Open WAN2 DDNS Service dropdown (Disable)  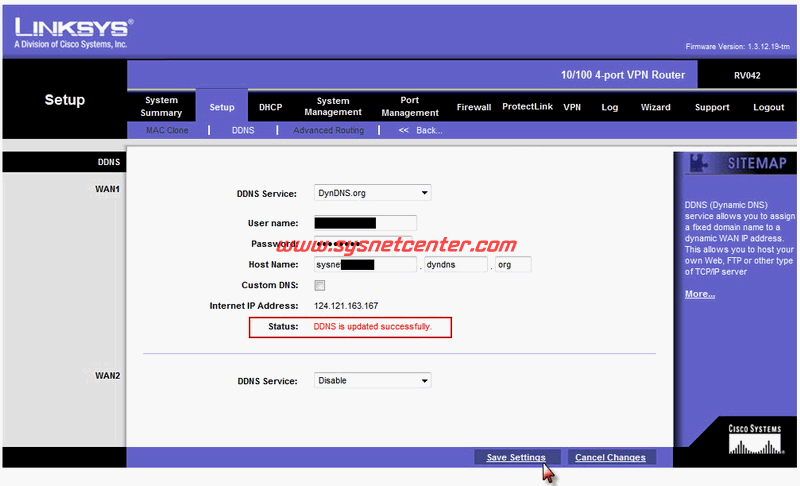tap(372, 380)
